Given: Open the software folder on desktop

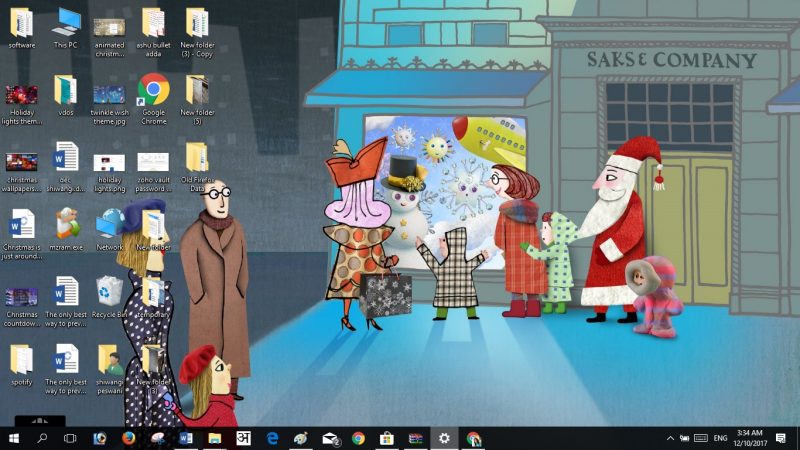Looking at the screenshot, I should click(21, 29).
